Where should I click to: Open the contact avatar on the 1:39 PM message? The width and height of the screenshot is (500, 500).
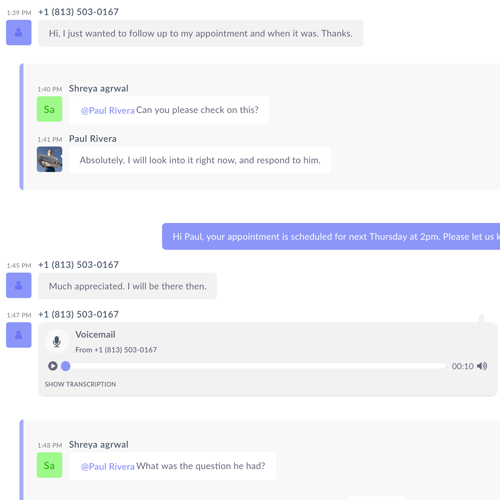[19, 32]
